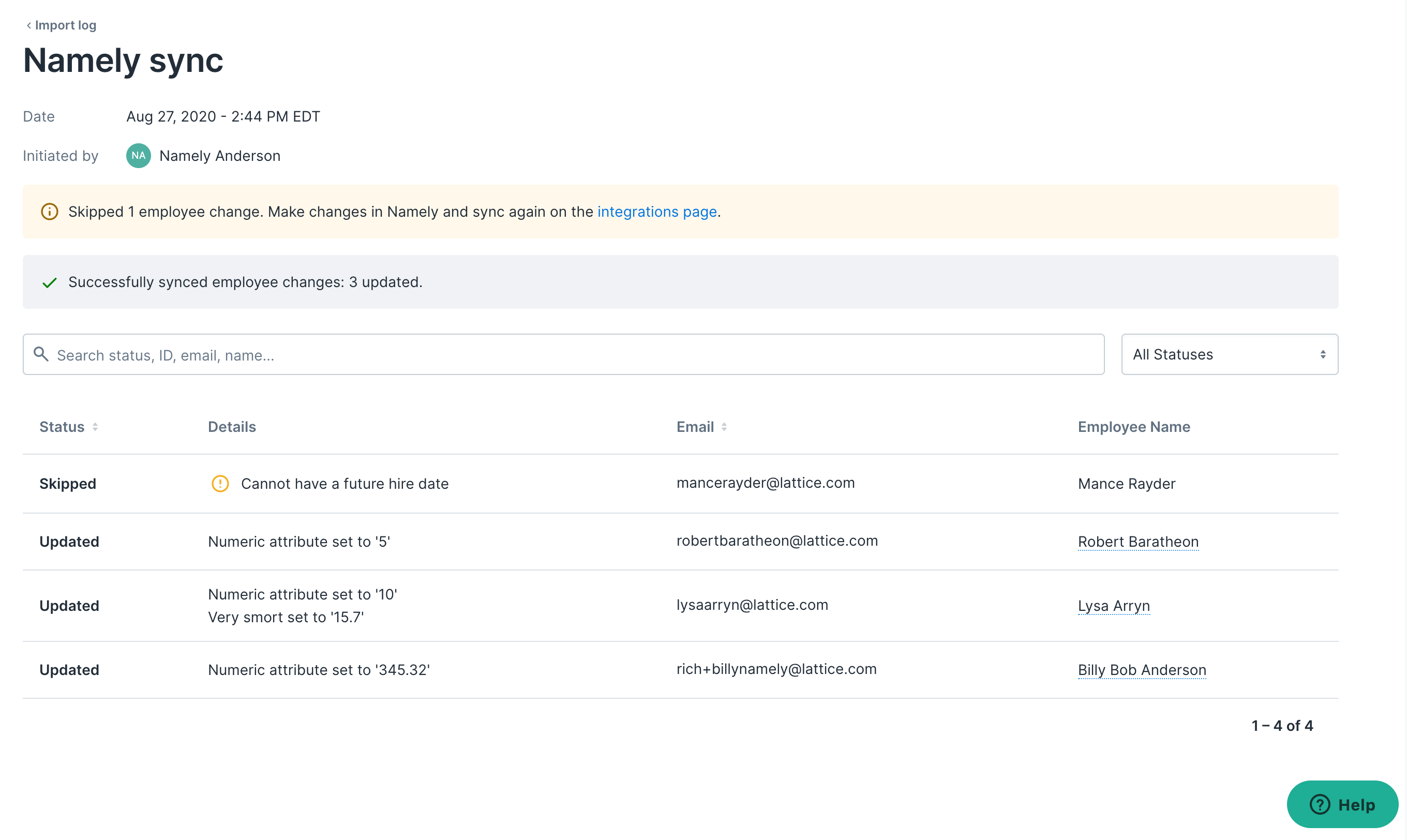Viewport: 1407px width, 840px height.
Task: Click the info icon in skipped banner
Action: point(50,212)
